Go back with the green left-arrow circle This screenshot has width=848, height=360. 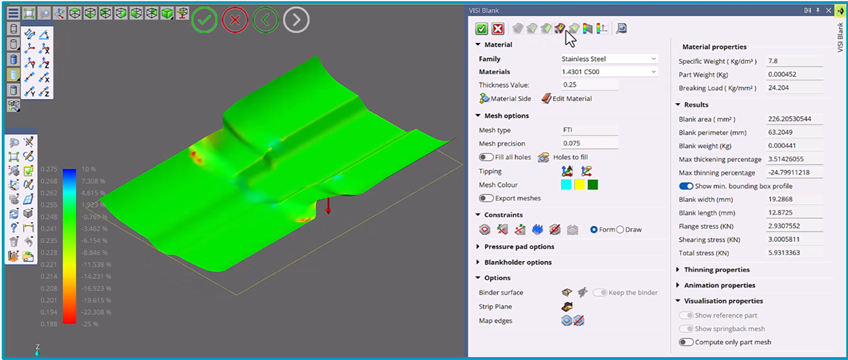point(266,21)
